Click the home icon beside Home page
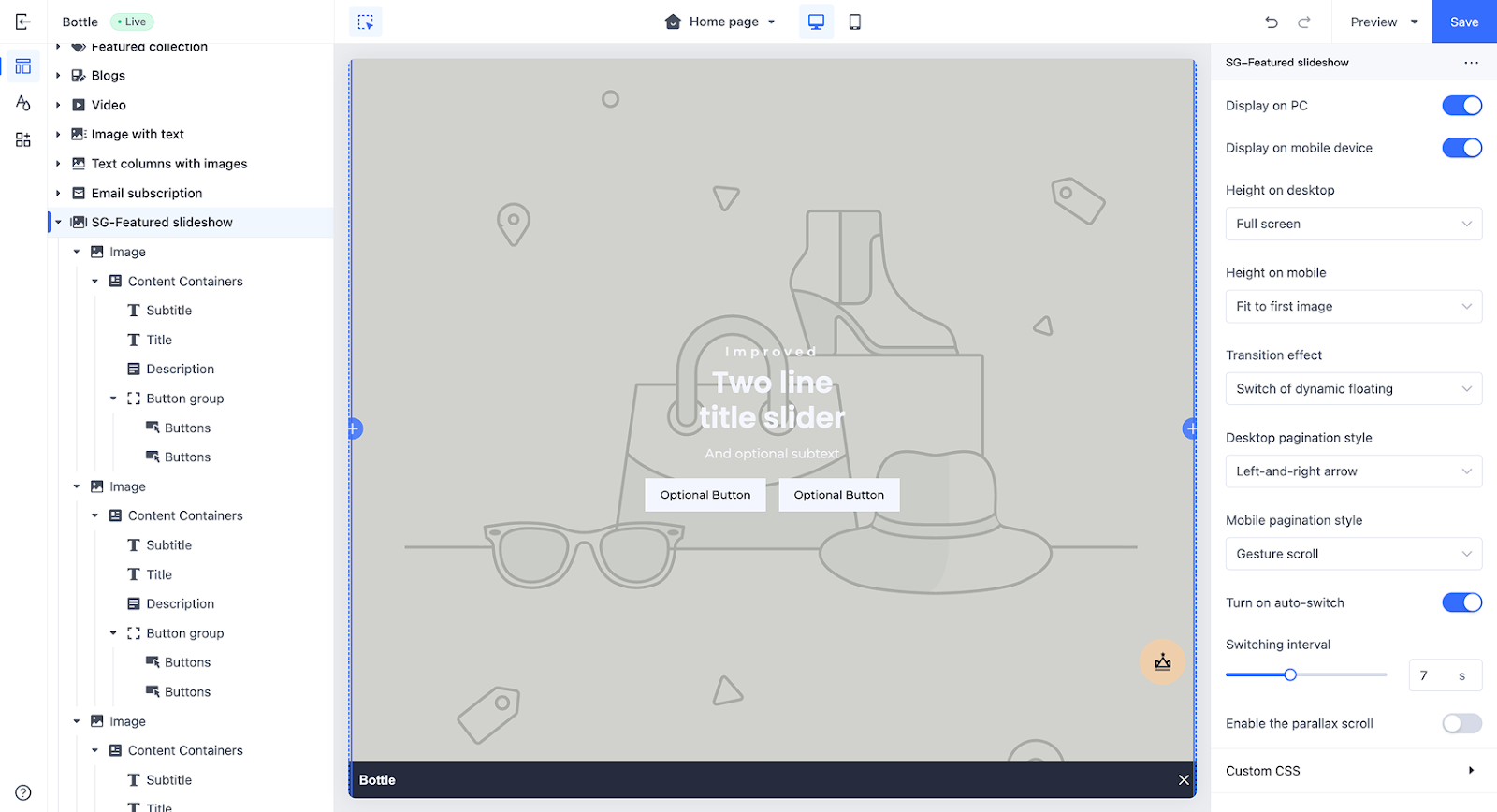 pos(673,22)
